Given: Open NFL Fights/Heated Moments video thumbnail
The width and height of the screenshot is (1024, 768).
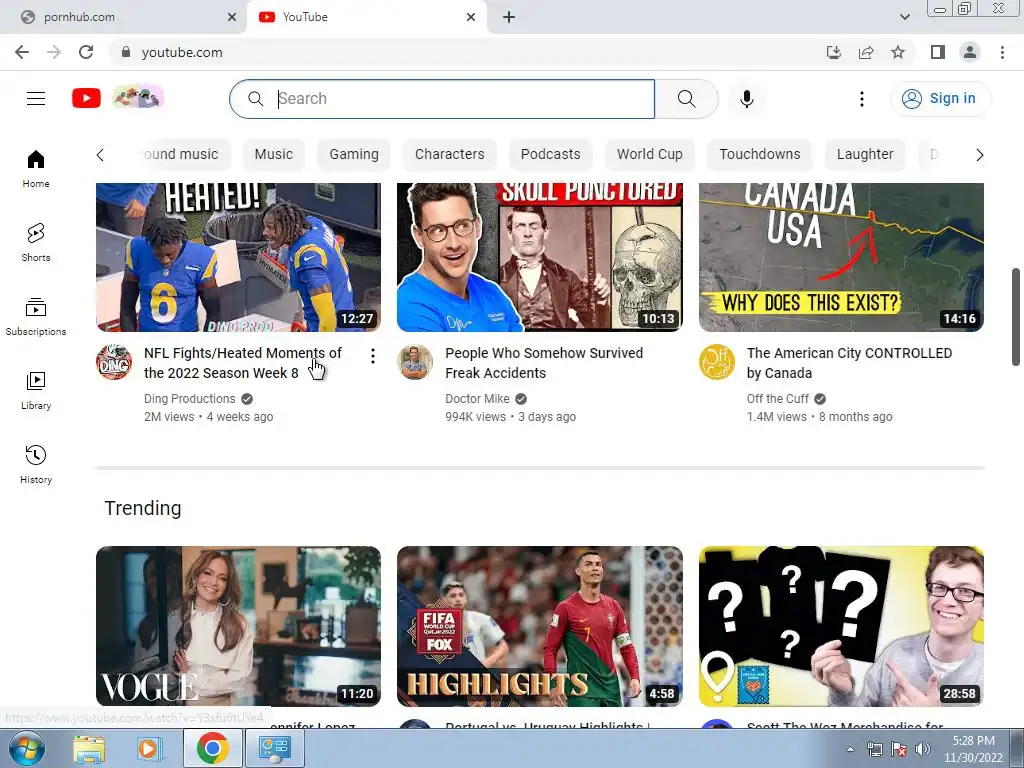Looking at the screenshot, I should pyautogui.click(x=238, y=257).
